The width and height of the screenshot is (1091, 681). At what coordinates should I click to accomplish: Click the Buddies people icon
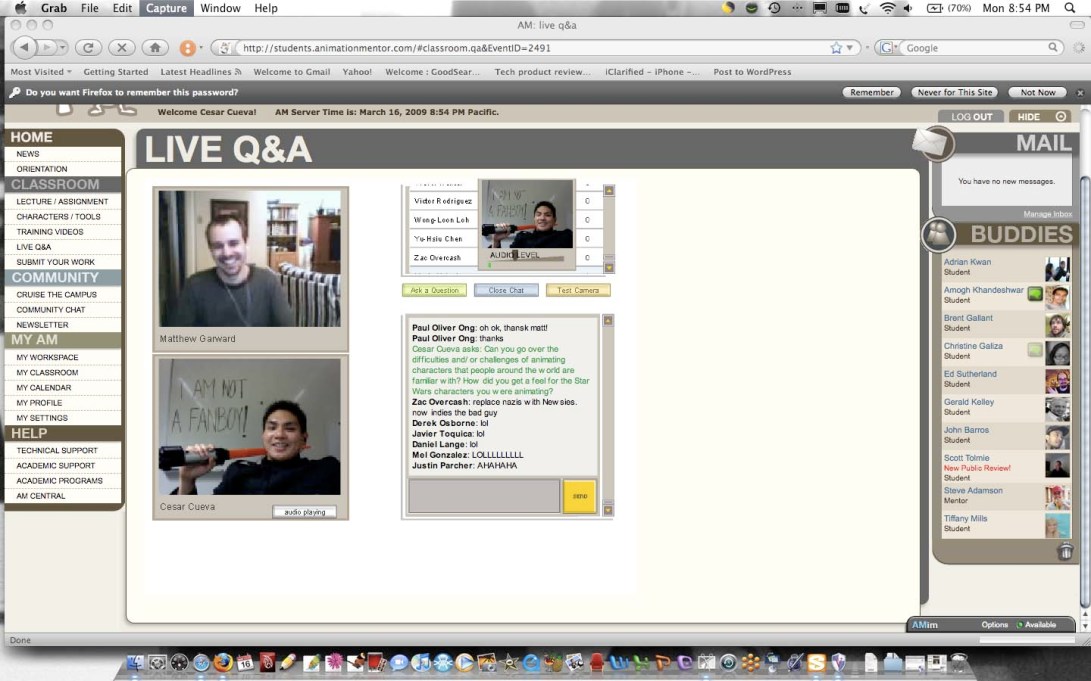pos(938,234)
